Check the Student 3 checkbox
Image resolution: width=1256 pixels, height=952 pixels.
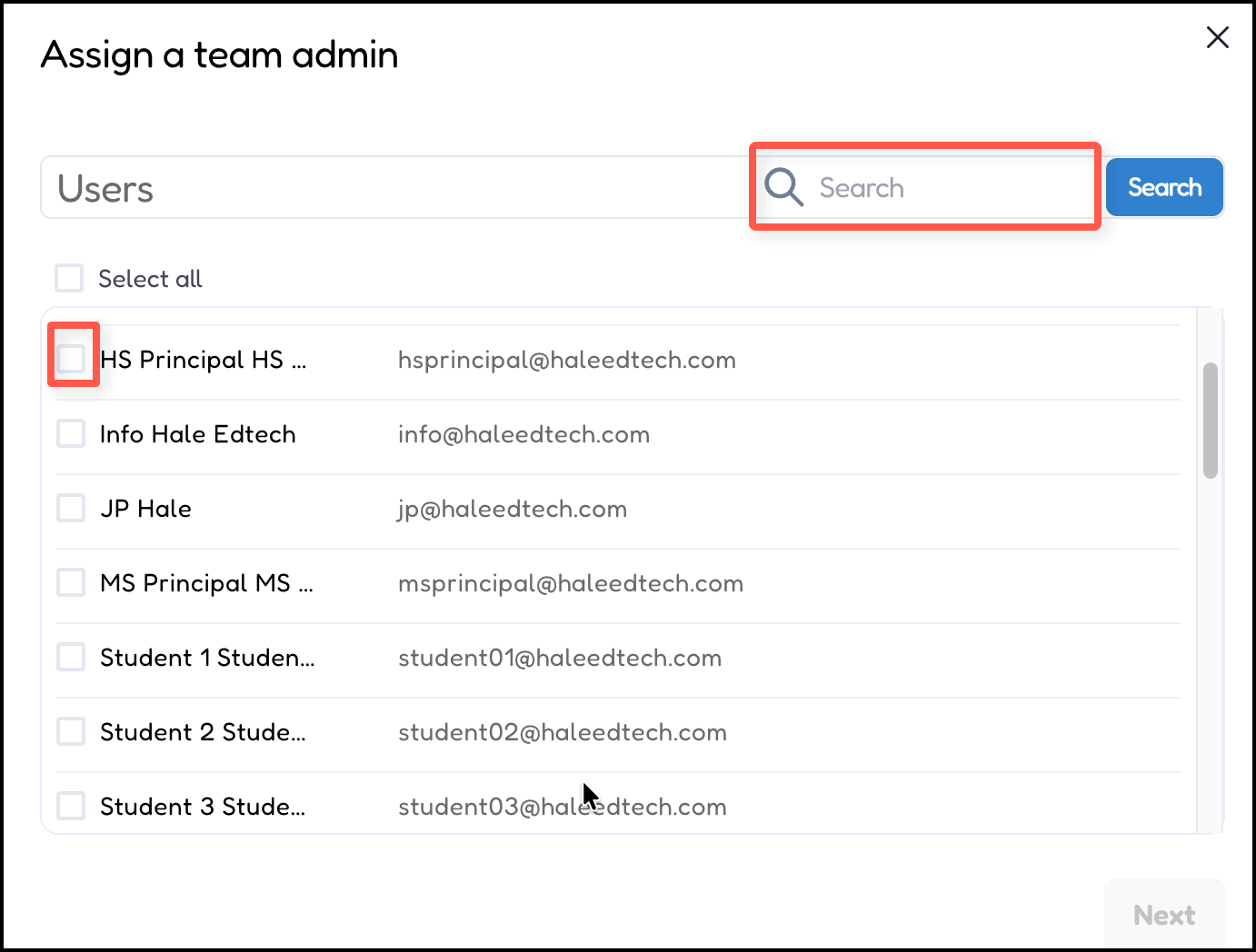click(x=71, y=806)
